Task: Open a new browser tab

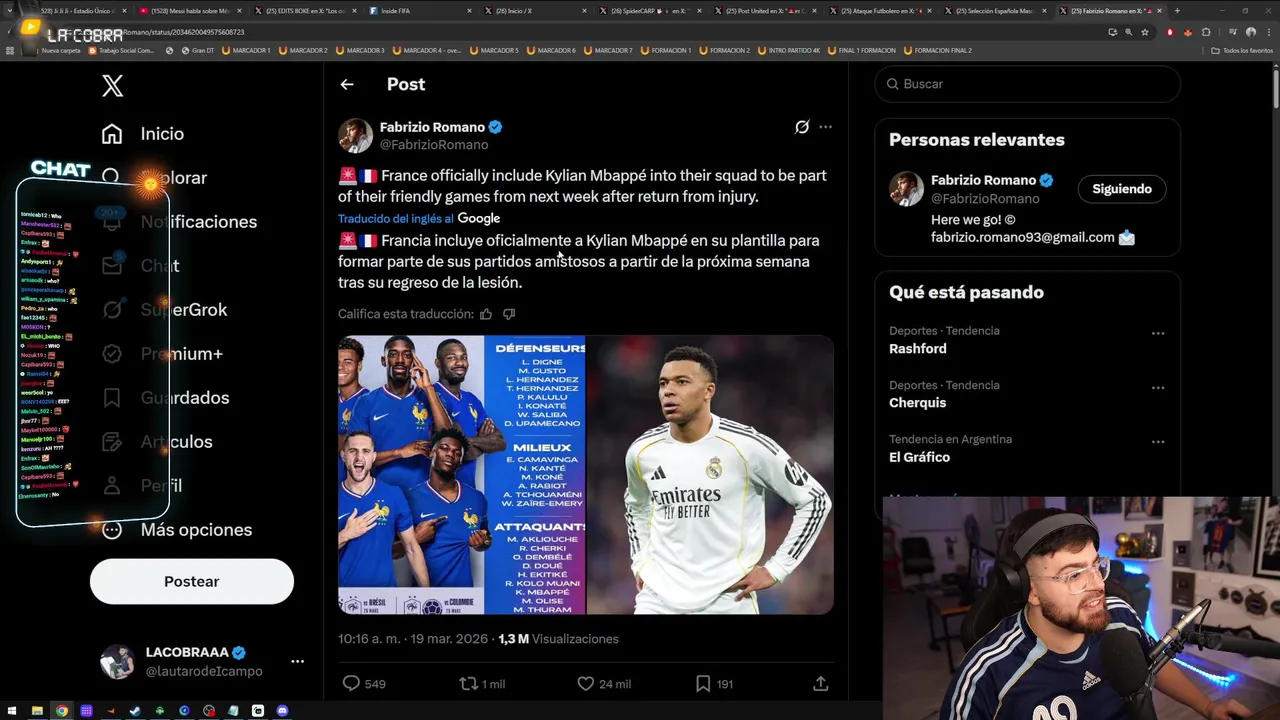Action: pos(1177,11)
